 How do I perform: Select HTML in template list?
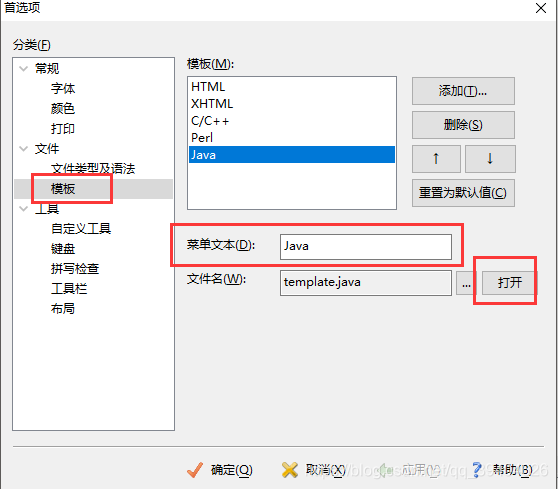point(292,86)
